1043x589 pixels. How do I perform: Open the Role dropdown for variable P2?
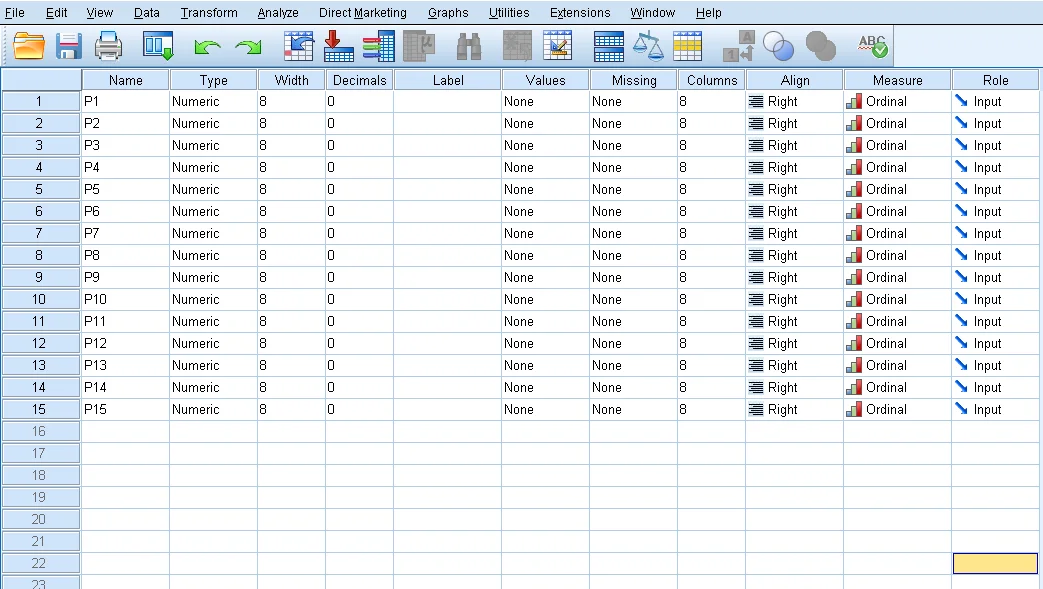coord(994,123)
